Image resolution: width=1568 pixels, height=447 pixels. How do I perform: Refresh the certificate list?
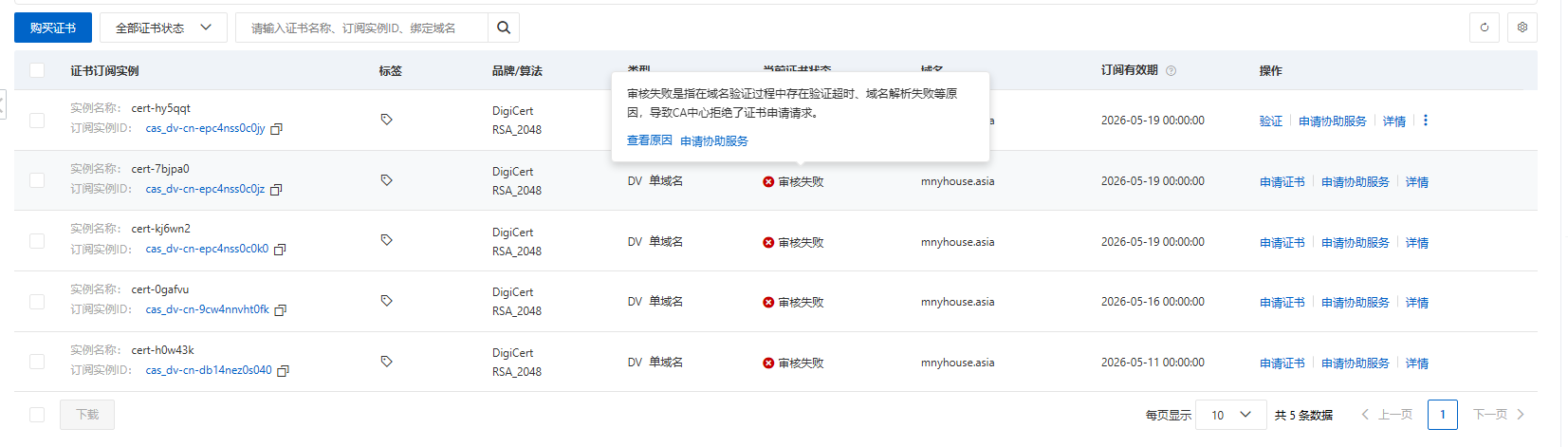click(1485, 28)
